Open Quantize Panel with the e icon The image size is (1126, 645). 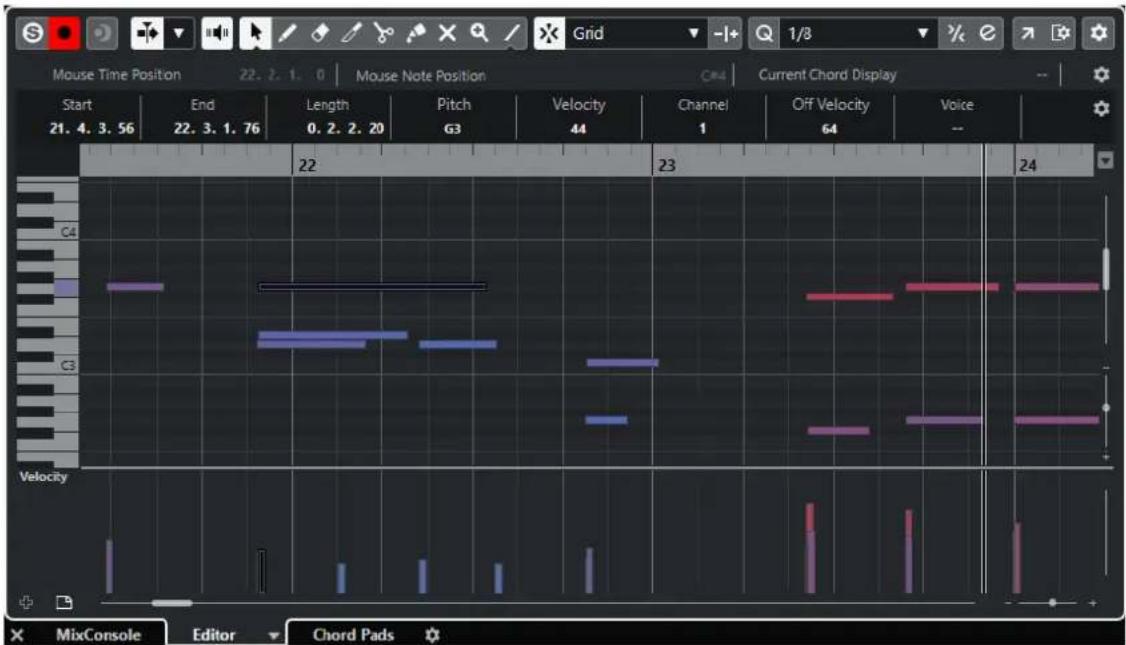click(x=987, y=33)
